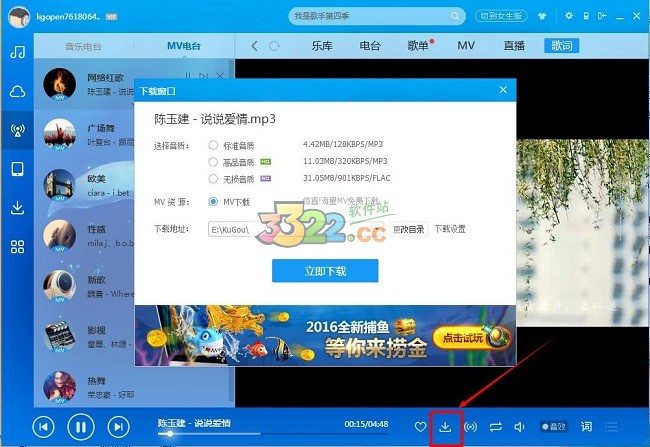This screenshot has width=650, height=447.
Task: Open the download manager icon in left sidebar
Action: 17,207
